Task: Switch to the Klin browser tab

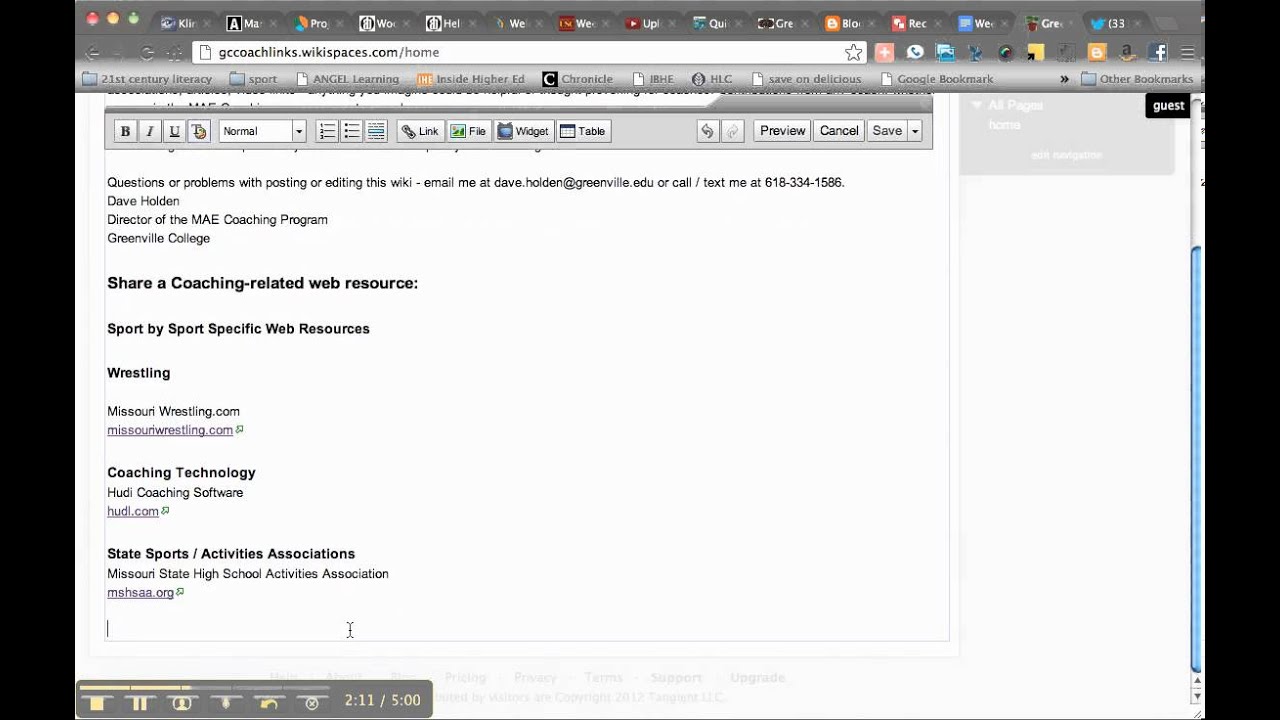Action: click(x=186, y=23)
